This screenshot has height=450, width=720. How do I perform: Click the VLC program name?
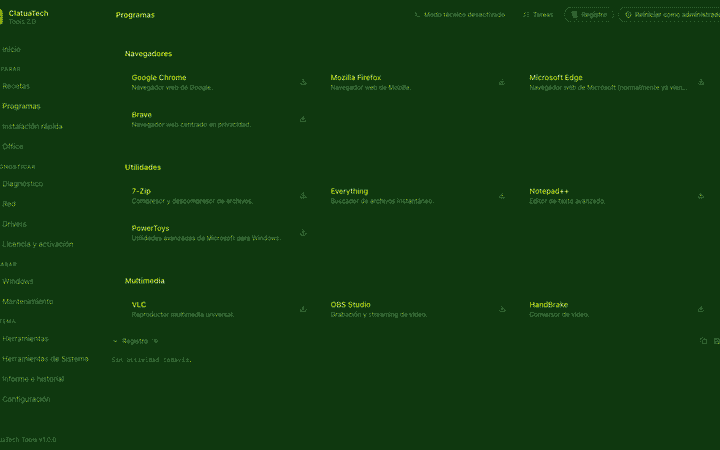139,304
